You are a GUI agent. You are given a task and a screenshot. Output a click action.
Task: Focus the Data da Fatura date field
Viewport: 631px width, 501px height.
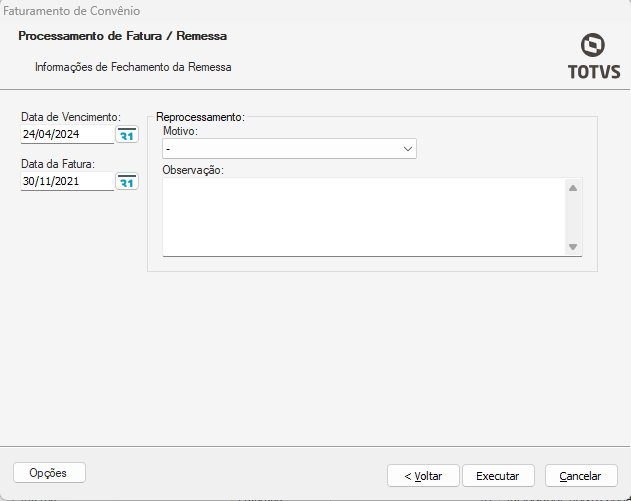pyautogui.click(x=66, y=182)
